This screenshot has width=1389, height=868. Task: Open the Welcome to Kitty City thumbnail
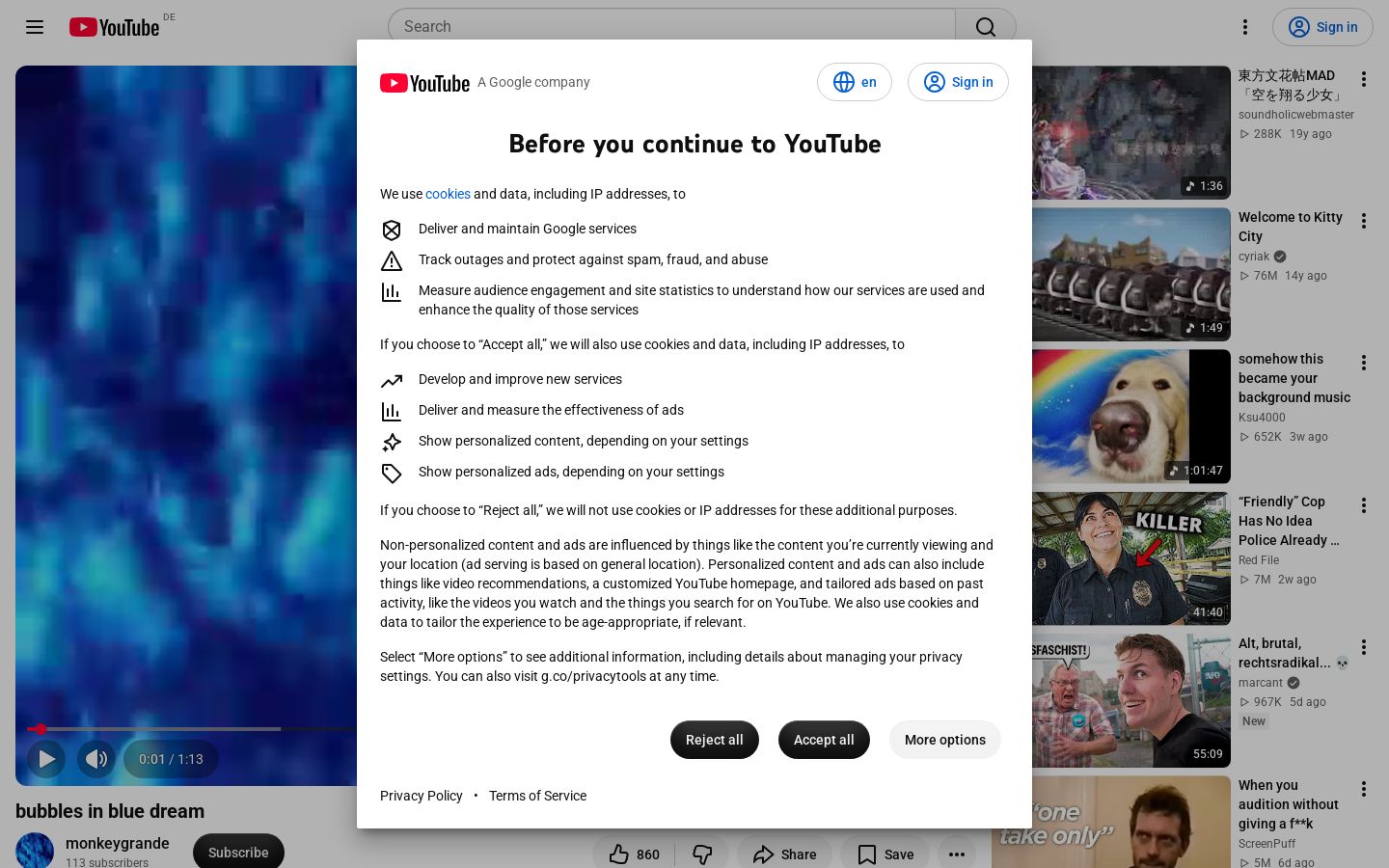(1131, 275)
